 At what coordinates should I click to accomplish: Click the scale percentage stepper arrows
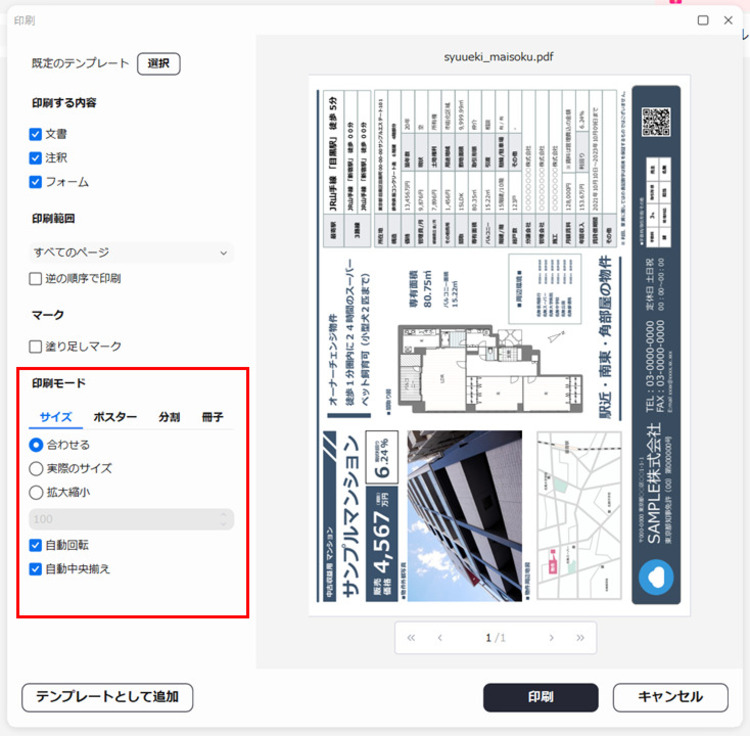tap(223, 519)
